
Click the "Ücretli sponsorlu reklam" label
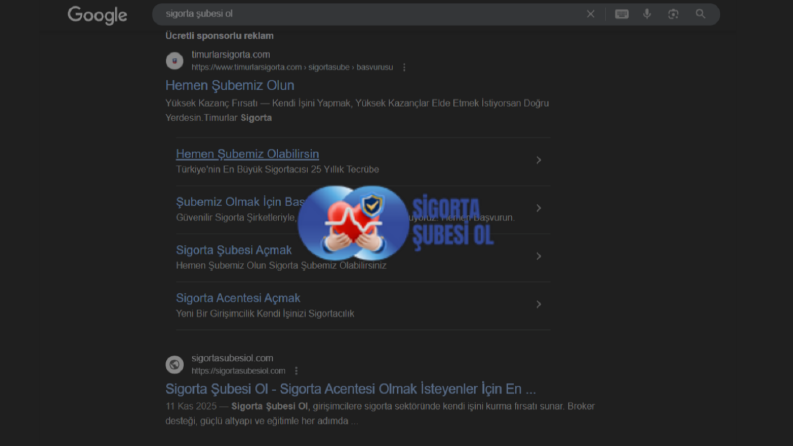pyautogui.click(x=219, y=36)
